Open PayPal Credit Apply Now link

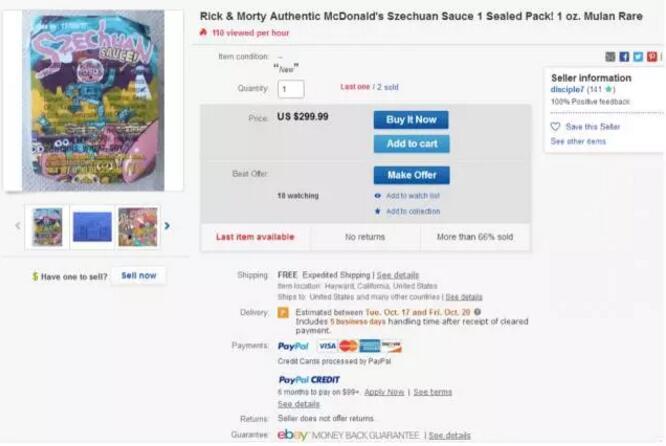coord(385,392)
